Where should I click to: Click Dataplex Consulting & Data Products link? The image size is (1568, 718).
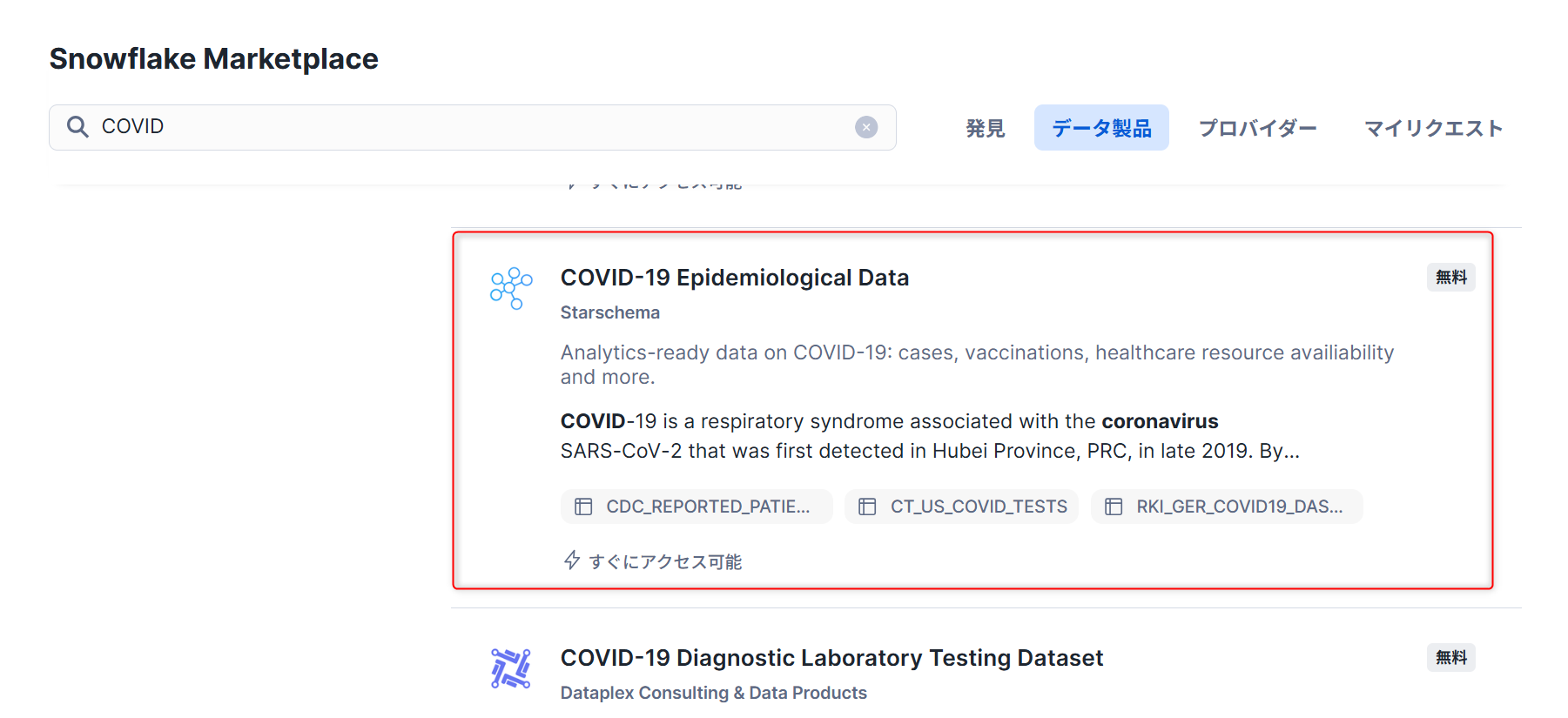pyautogui.click(x=714, y=693)
